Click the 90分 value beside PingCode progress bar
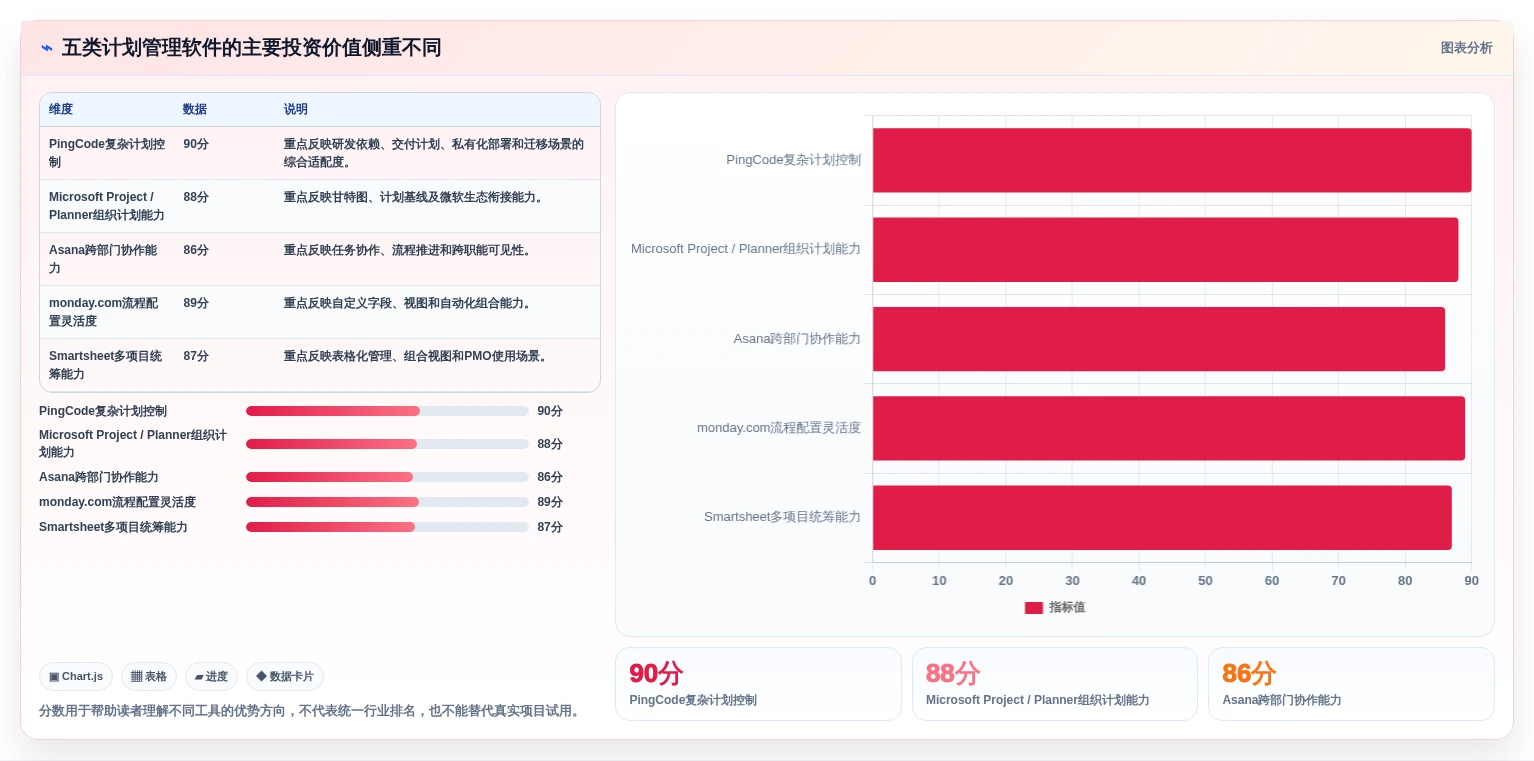The width and height of the screenshot is (1534, 761). [x=550, y=411]
